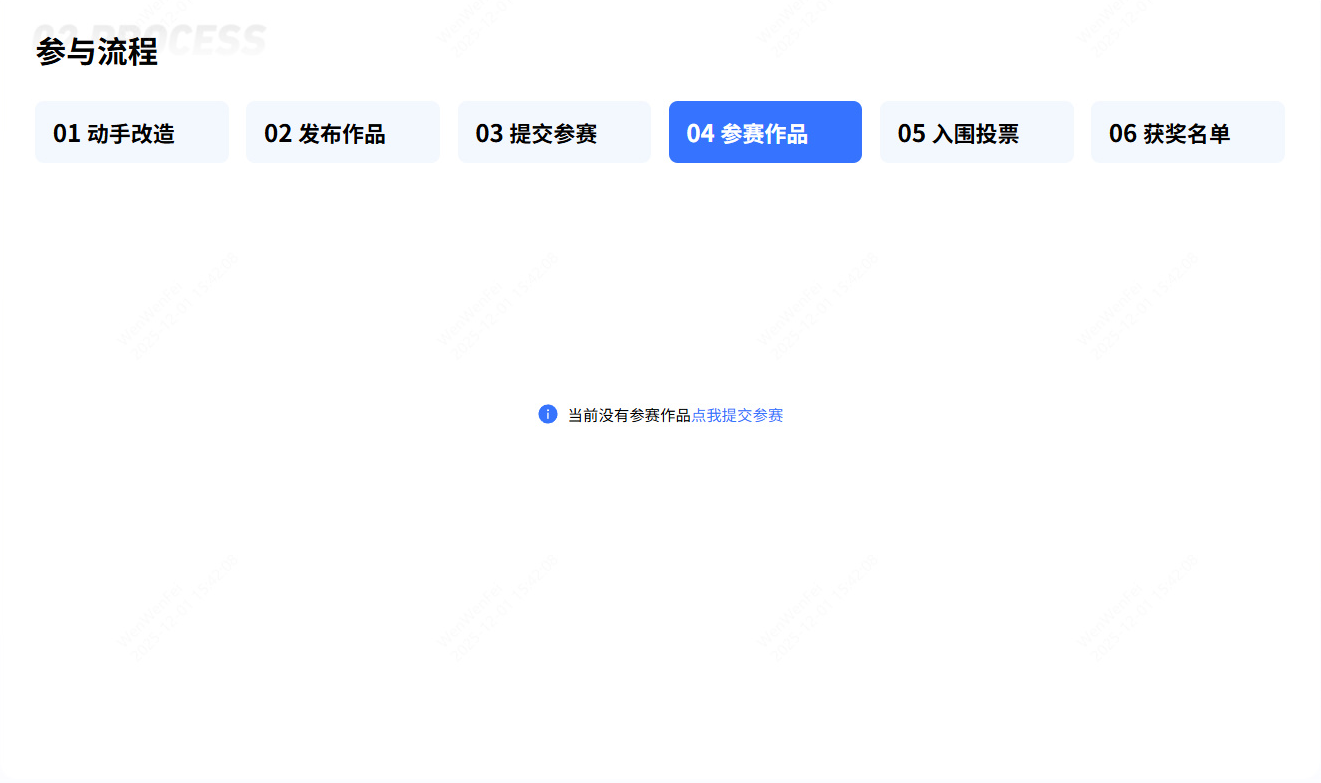Click the blue info circle icon
Screen dimensions: 1321x783
tap(548, 414)
